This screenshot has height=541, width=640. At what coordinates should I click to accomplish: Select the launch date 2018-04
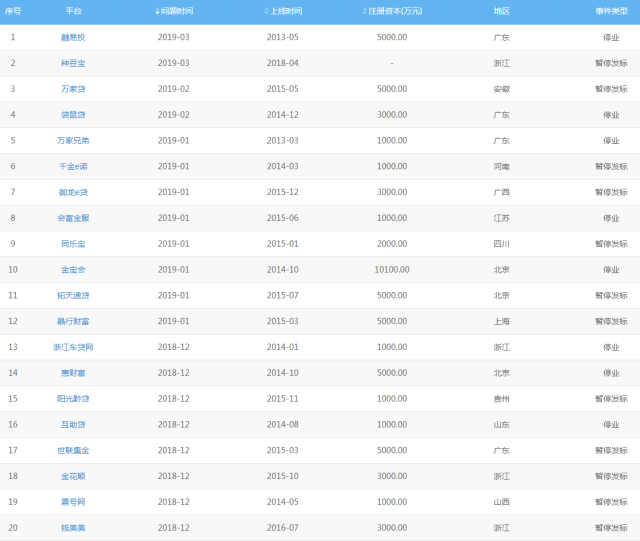tap(282, 63)
